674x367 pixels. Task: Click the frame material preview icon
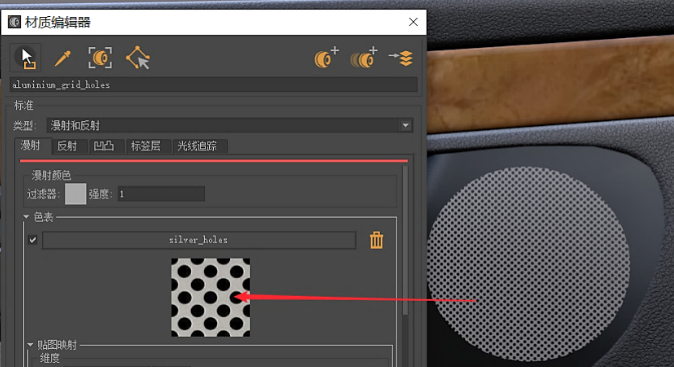pyautogui.click(x=100, y=58)
